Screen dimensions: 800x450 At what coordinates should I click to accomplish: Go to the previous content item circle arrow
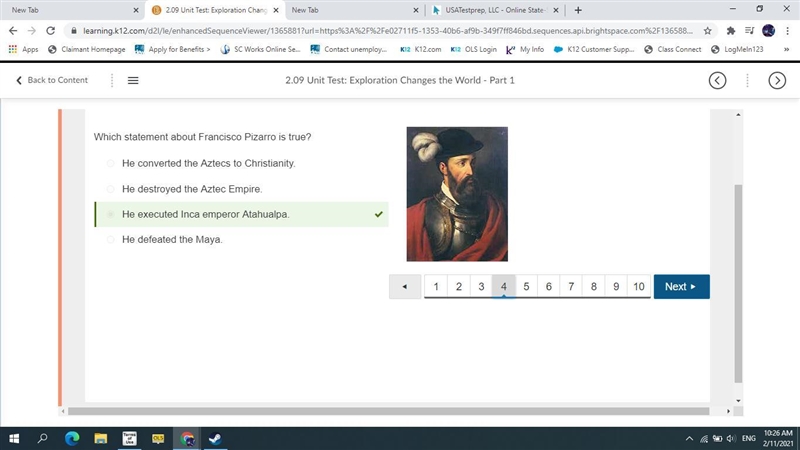(x=717, y=80)
